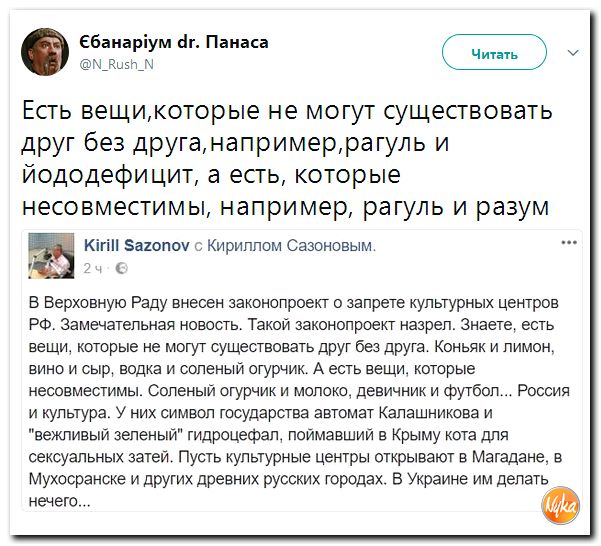Open the Kirill Sazonov author name link
The image size is (601, 546).
pyautogui.click(x=136, y=245)
